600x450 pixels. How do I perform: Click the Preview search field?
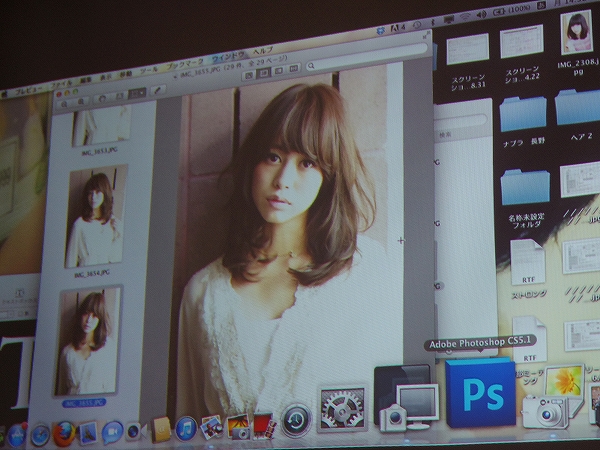(x=366, y=58)
